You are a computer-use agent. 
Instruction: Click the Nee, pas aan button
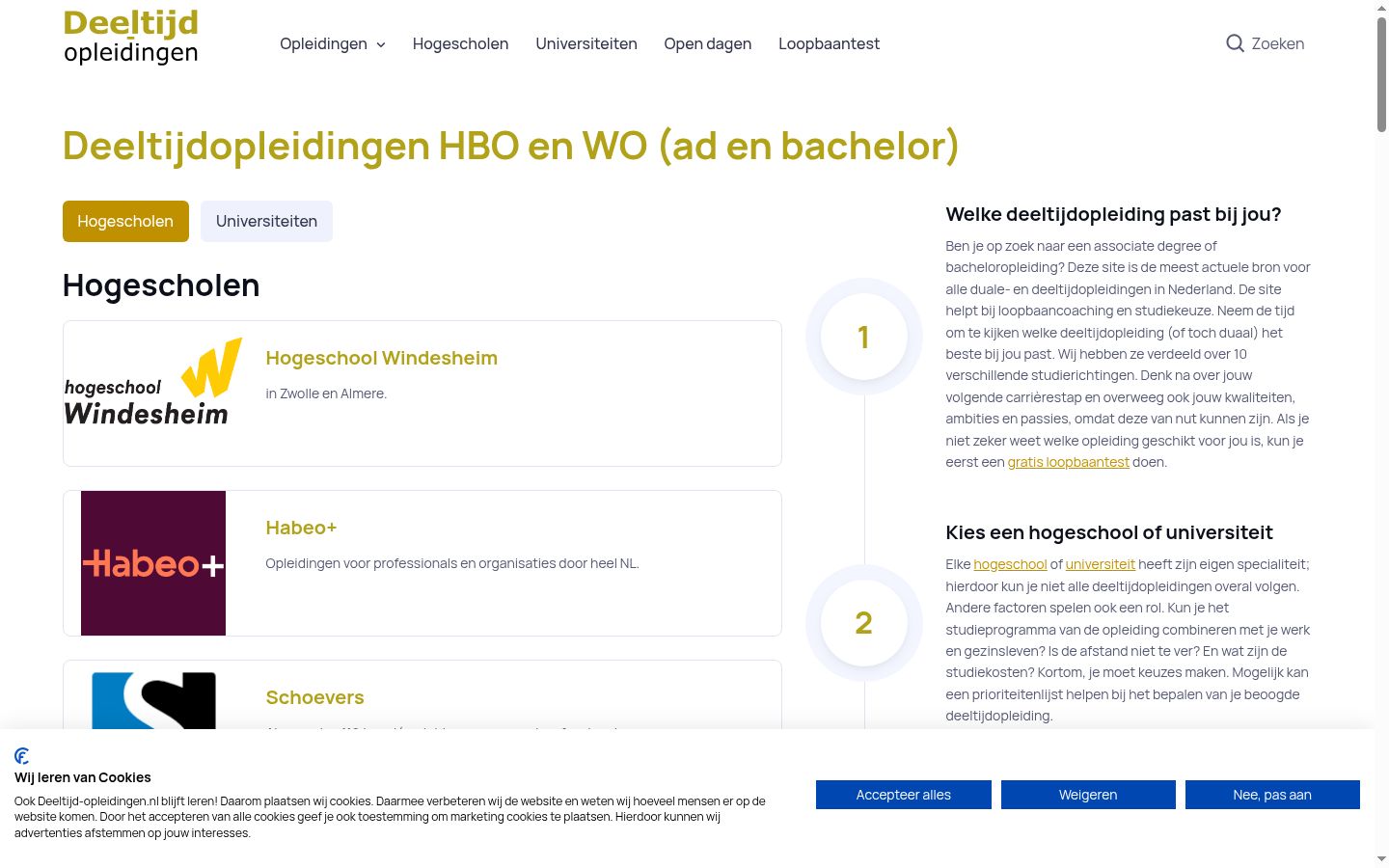[x=1272, y=795]
